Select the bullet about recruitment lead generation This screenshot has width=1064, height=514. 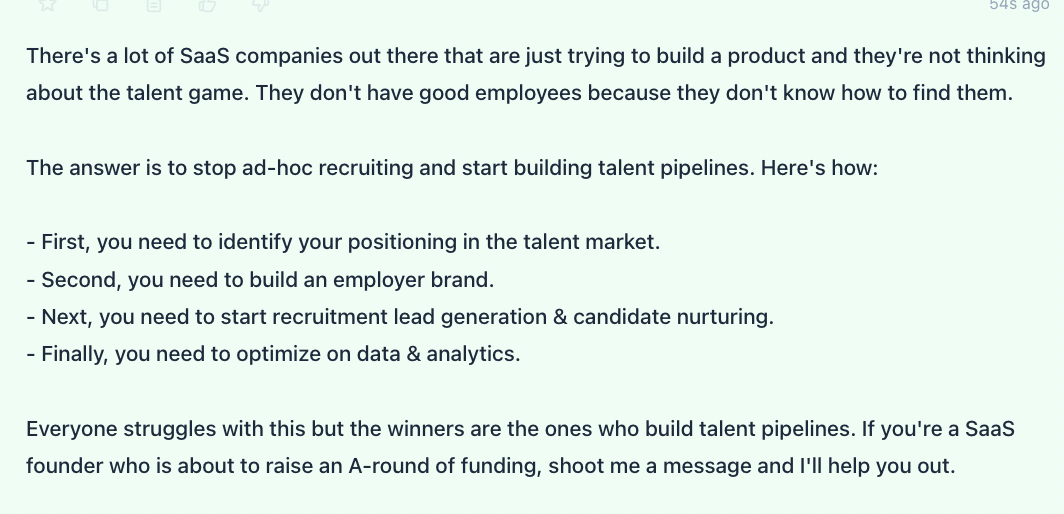click(x=400, y=316)
